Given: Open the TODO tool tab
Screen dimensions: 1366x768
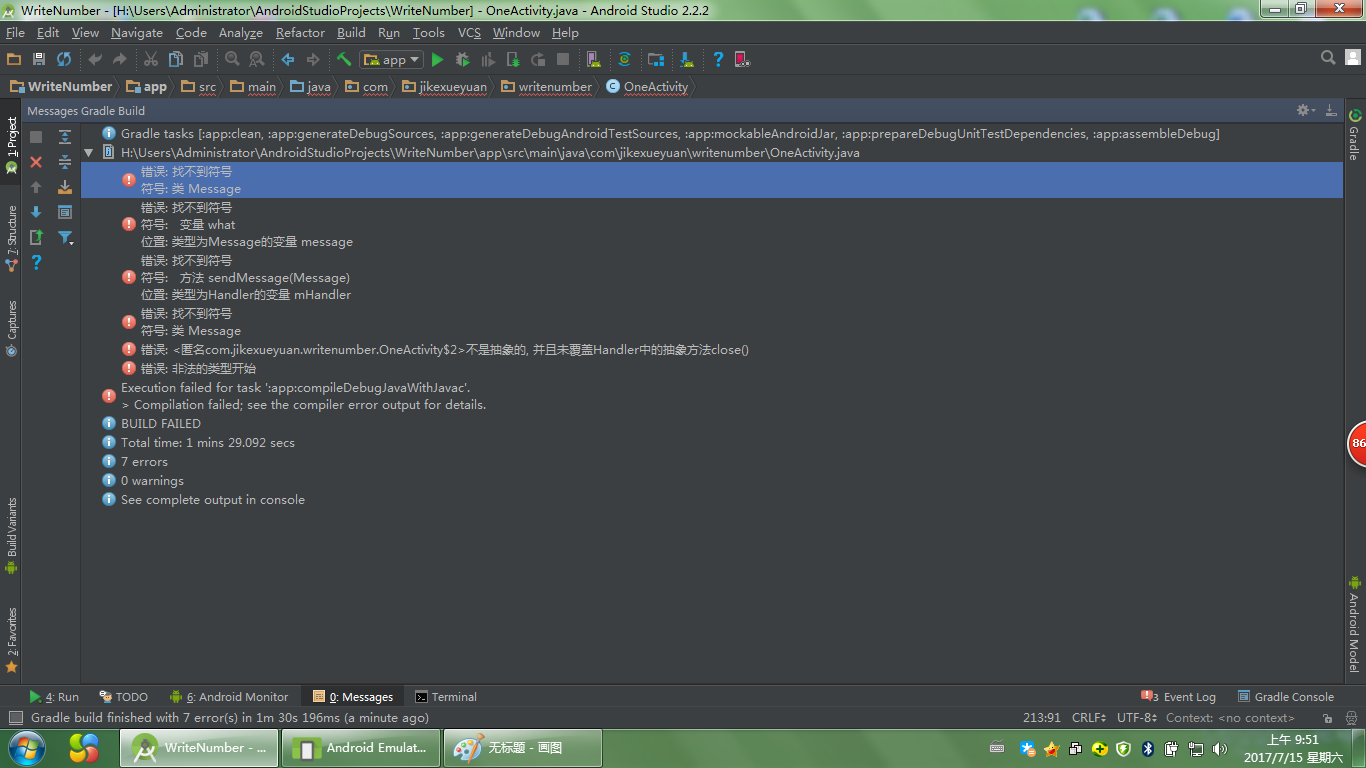Looking at the screenshot, I should tap(123, 697).
